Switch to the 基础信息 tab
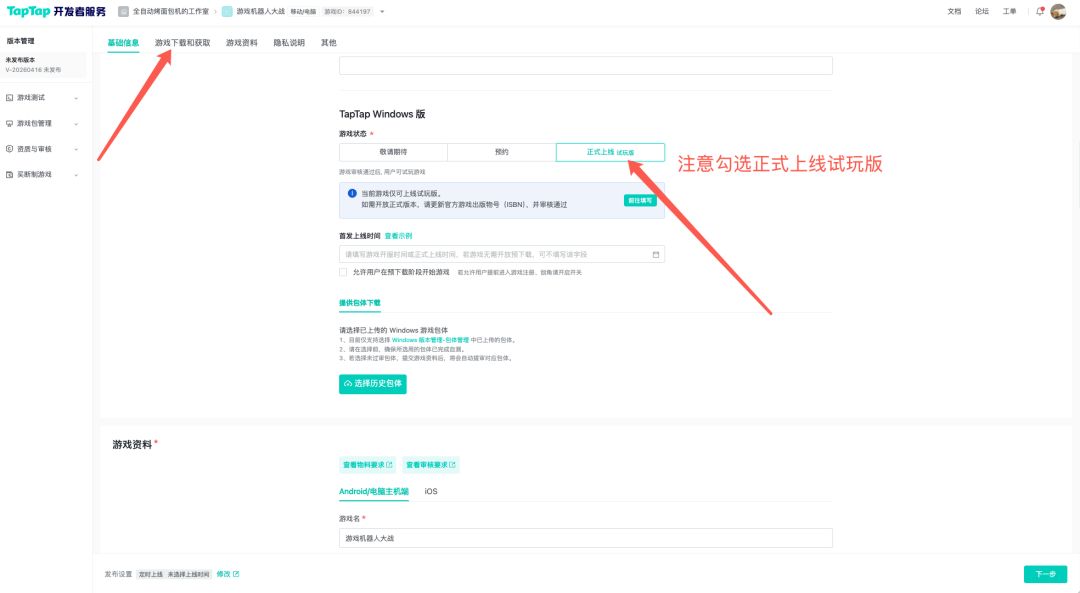Image resolution: width=1080 pixels, height=593 pixels. coord(123,43)
